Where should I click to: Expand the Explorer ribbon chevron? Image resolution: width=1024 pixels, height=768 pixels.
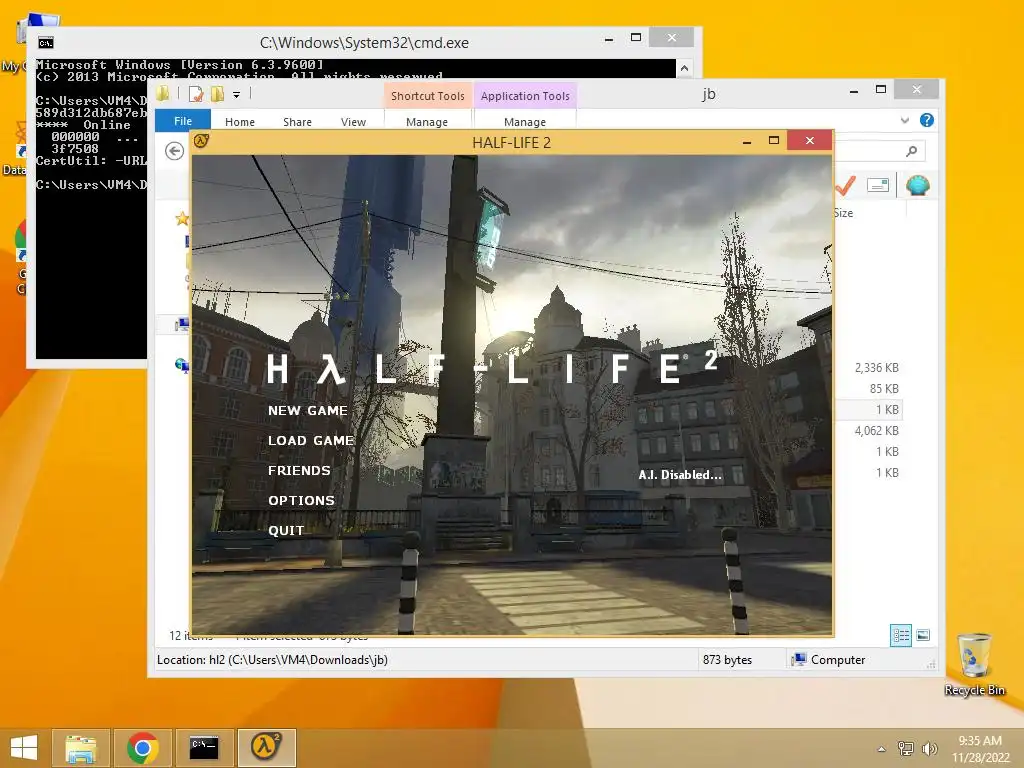[x=904, y=120]
